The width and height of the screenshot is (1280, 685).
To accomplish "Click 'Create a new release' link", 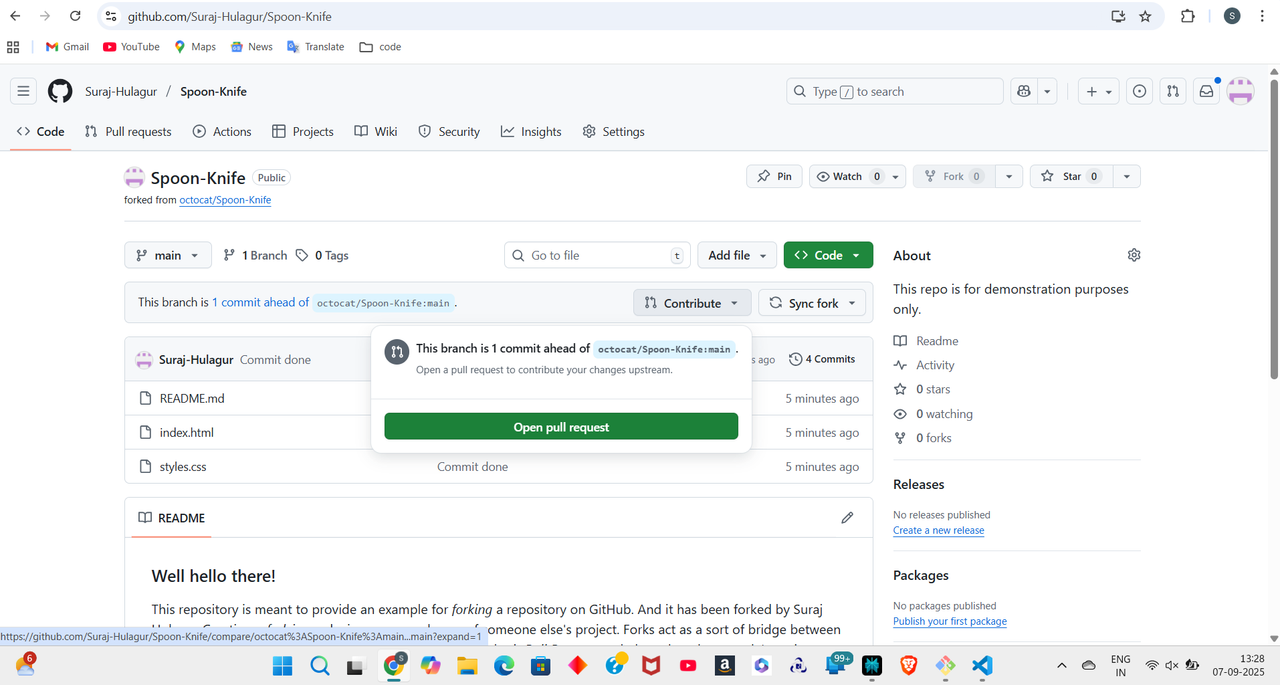I will [938, 530].
